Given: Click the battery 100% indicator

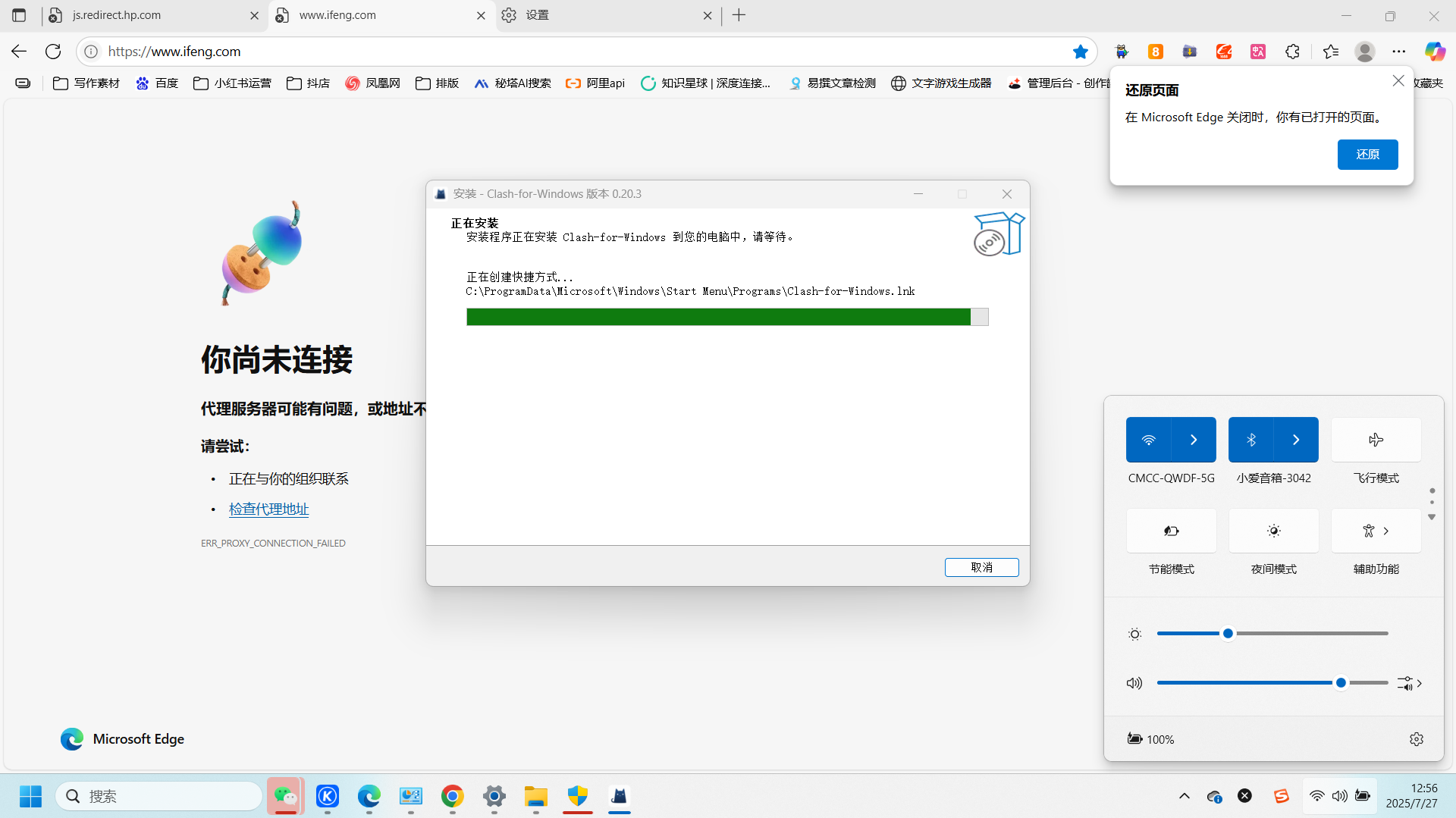Looking at the screenshot, I should [x=1150, y=739].
